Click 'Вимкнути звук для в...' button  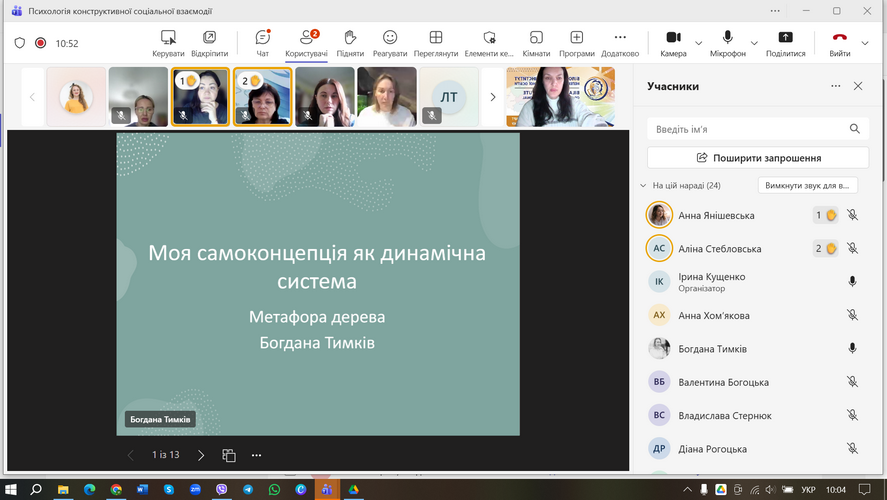807,186
